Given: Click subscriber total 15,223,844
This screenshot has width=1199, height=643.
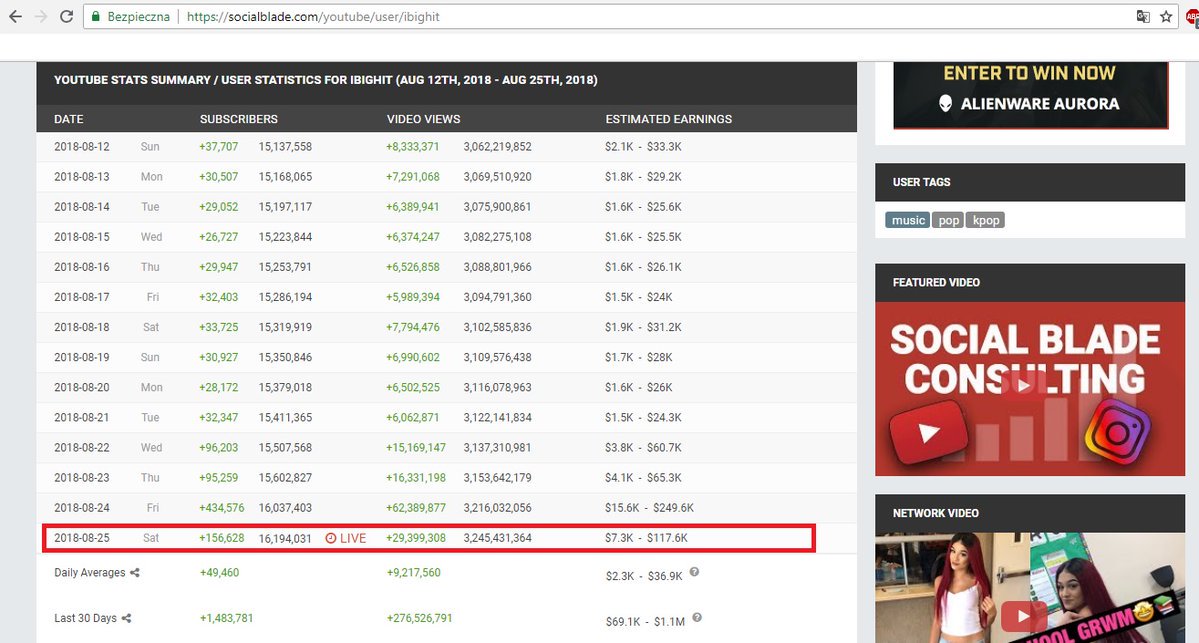Looking at the screenshot, I should (x=285, y=237).
